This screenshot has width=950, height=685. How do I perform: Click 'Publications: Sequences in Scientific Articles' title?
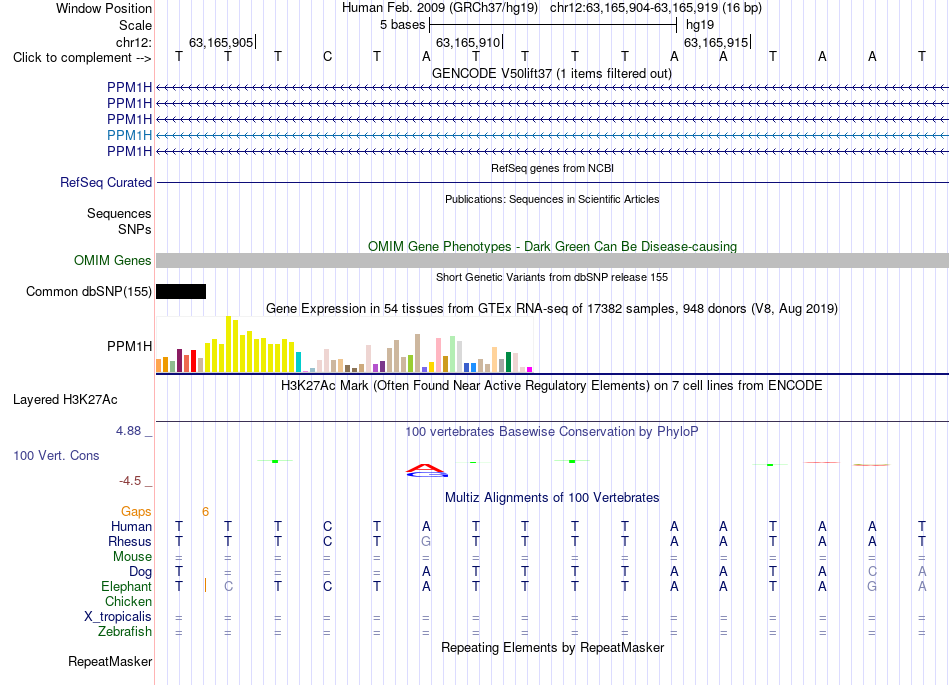pyautogui.click(x=552, y=199)
